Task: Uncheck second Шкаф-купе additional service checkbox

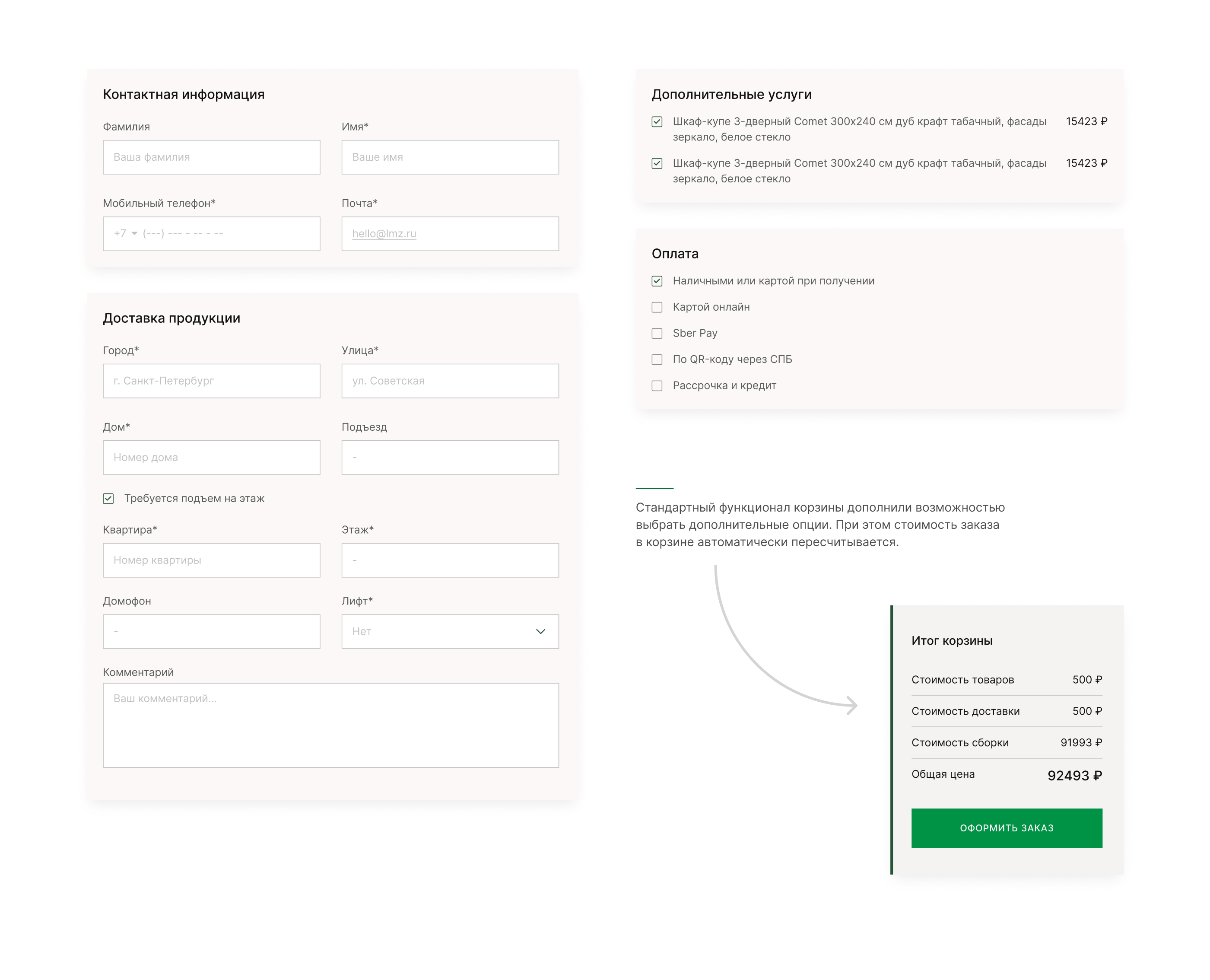Action: [656, 163]
